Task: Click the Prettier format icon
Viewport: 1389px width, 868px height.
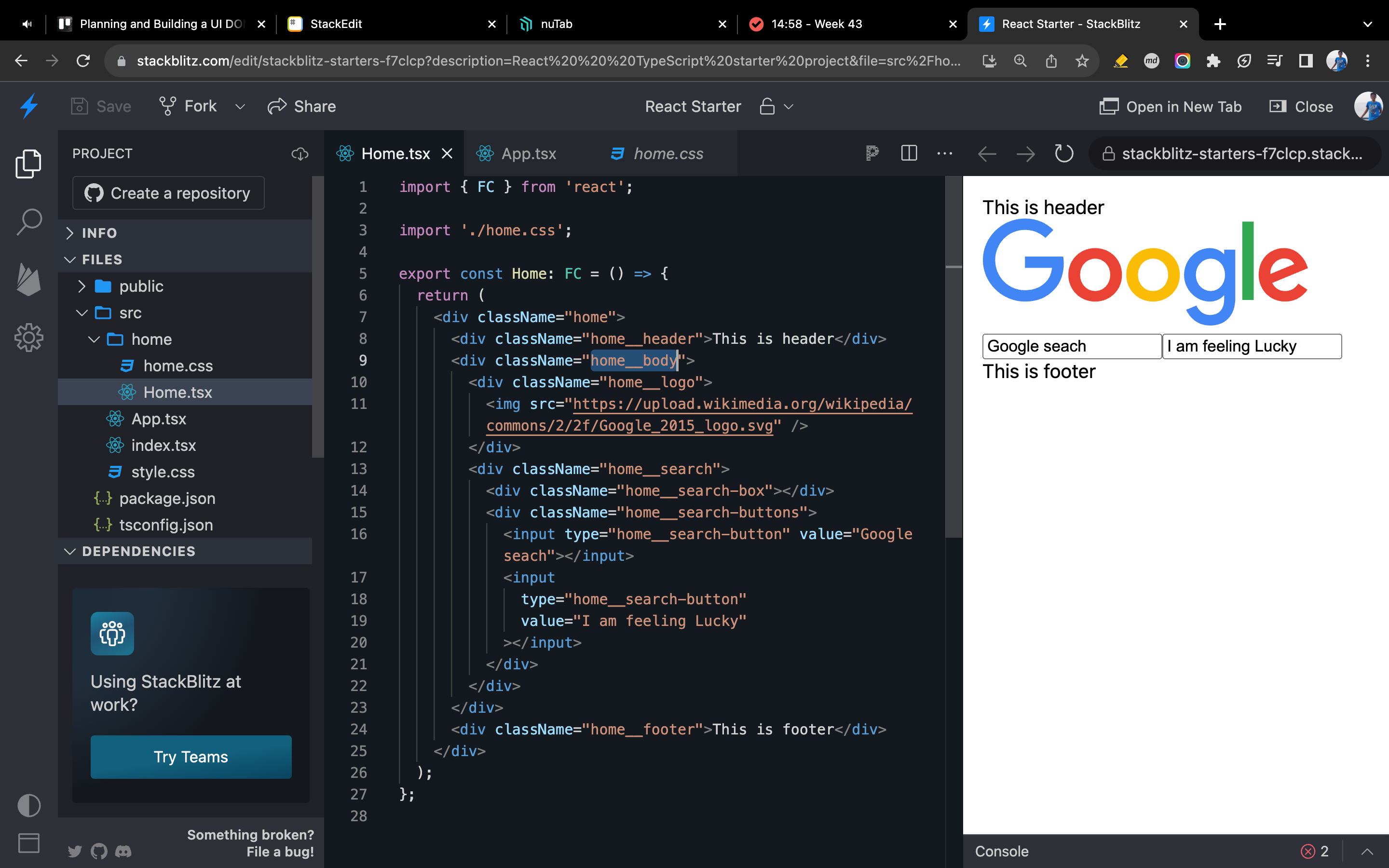Action: click(872, 153)
